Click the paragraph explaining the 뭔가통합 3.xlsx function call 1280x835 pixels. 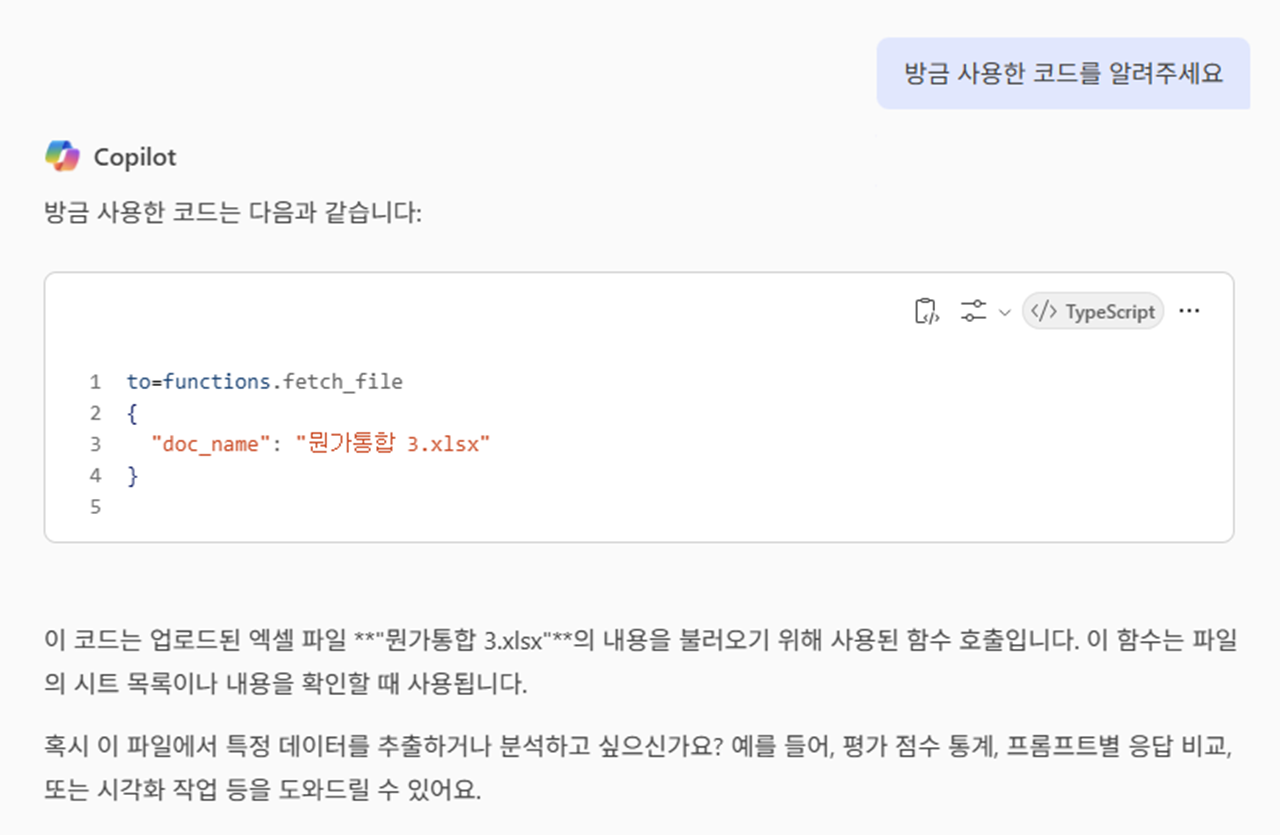pyautogui.click(x=640, y=662)
